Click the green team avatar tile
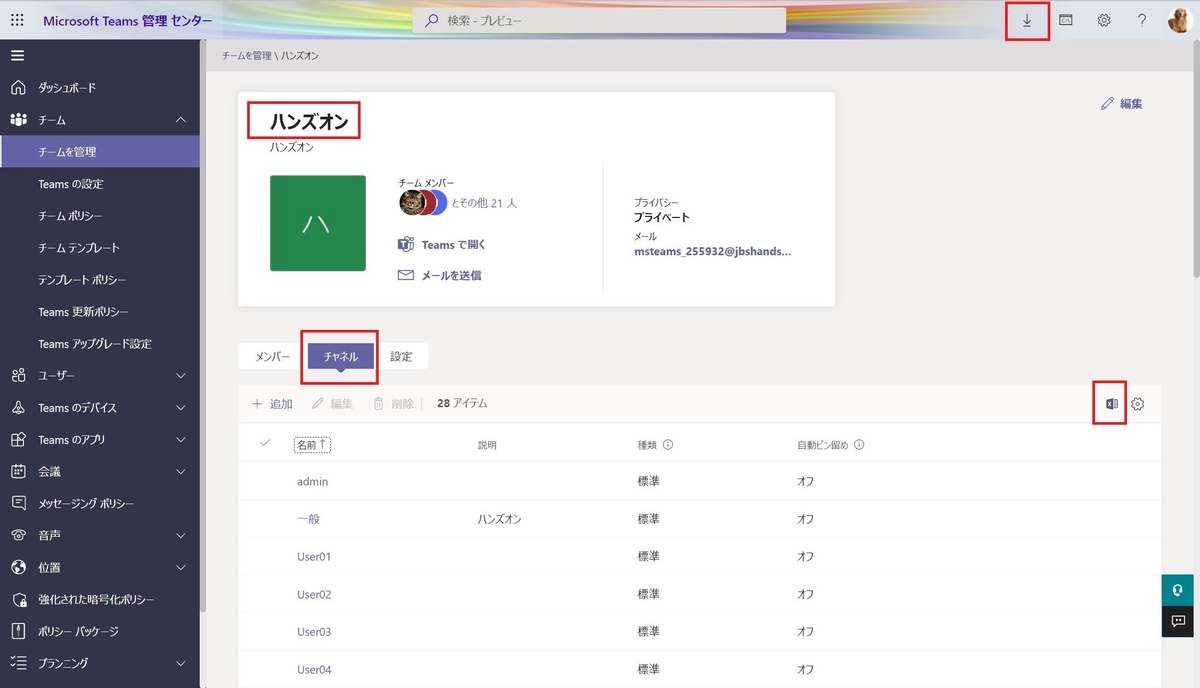Viewport: 1200px width, 688px height. pos(317,223)
